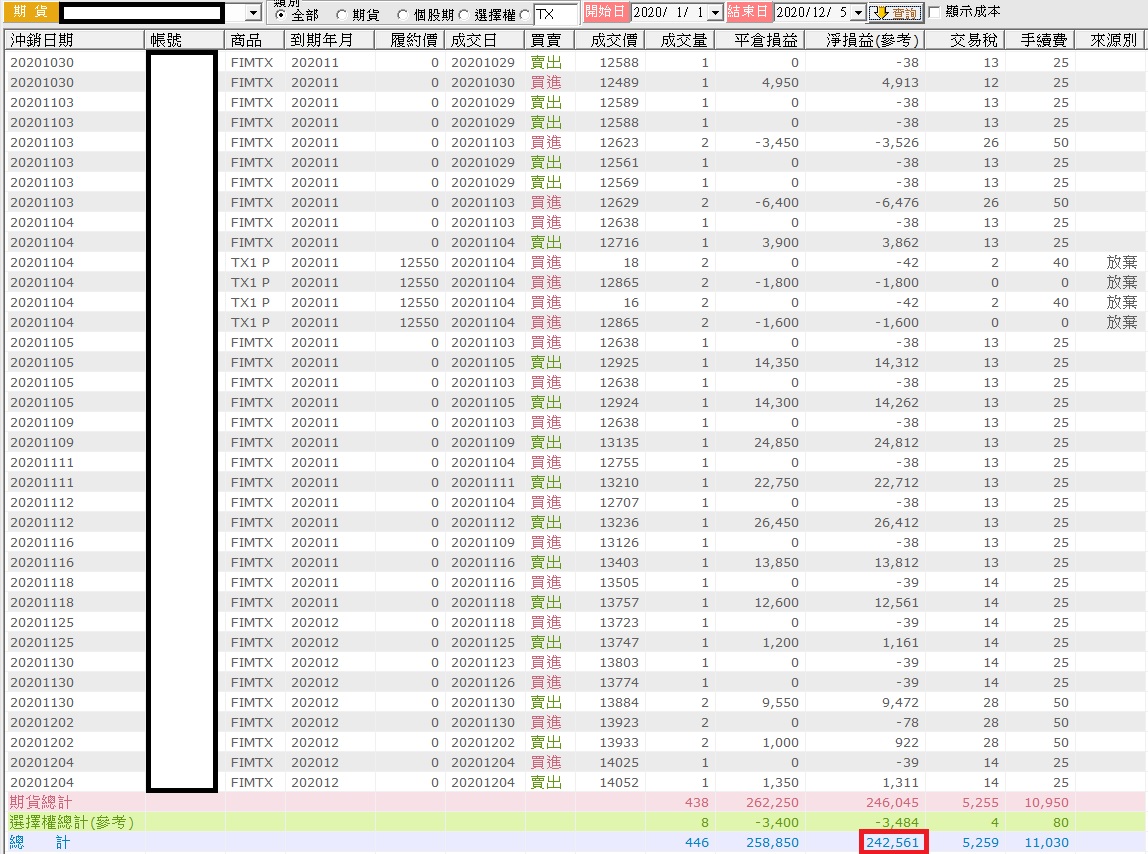Click the 手續費 column header
Viewport: 1148px width, 854px height.
pos(1040,40)
